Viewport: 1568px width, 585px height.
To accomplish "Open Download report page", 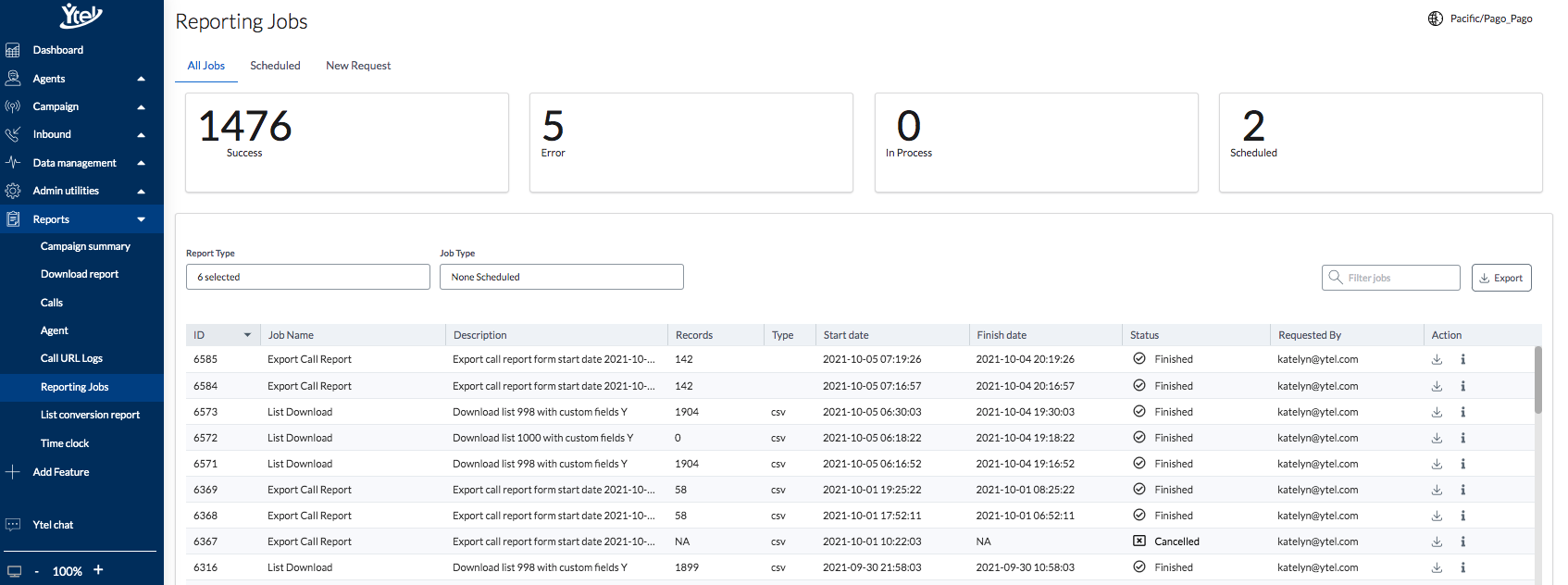I will (80, 274).
